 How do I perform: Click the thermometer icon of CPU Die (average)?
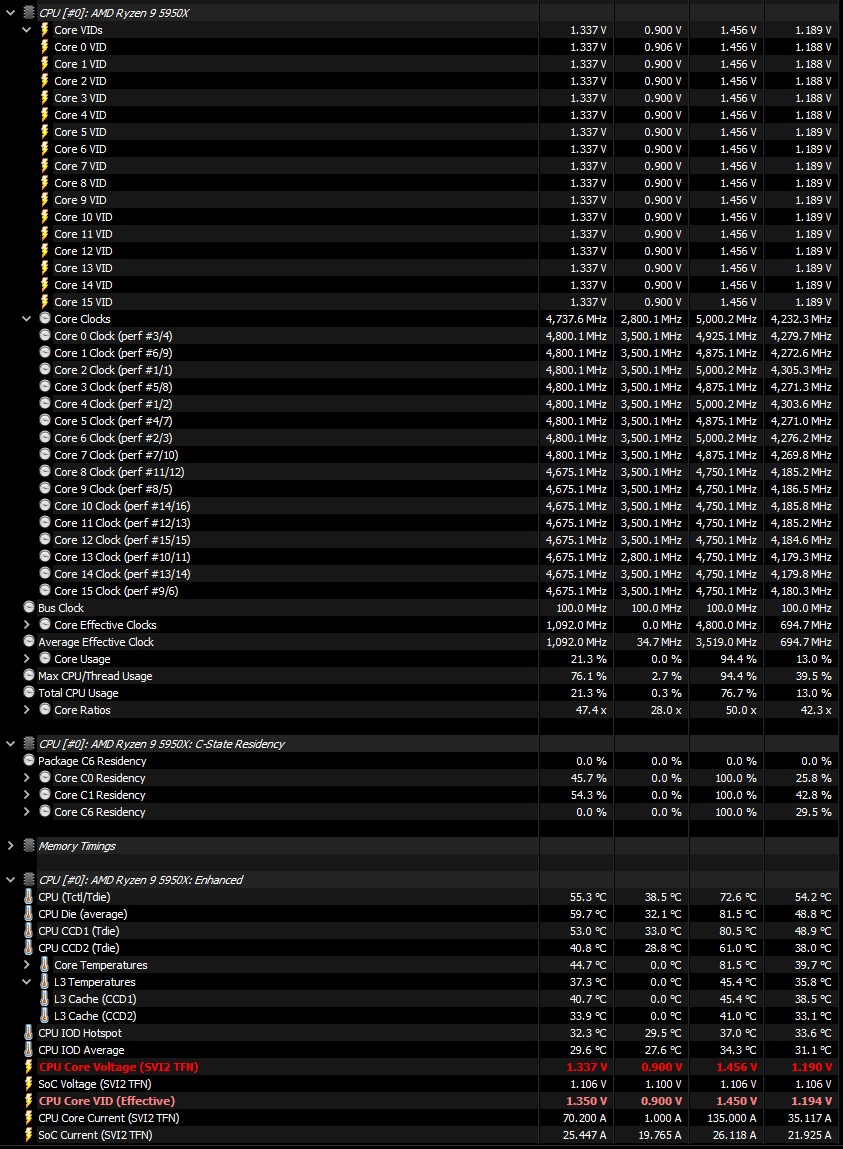29,914
